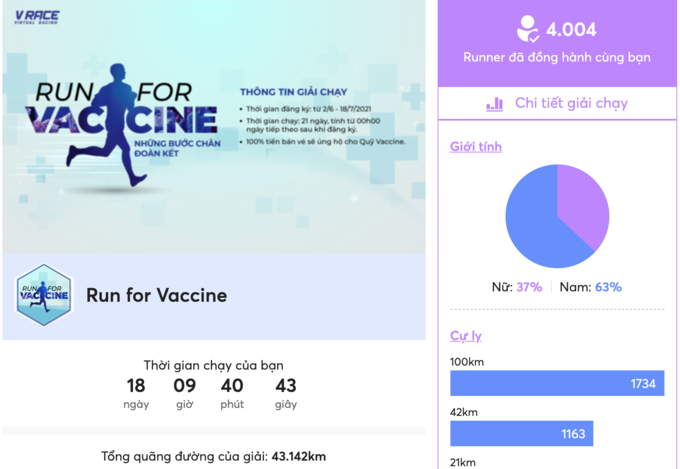Viewport: 680px width, 469px height.
Task: Click the Nữ: 37% legend label
Action: pos(517,287)
